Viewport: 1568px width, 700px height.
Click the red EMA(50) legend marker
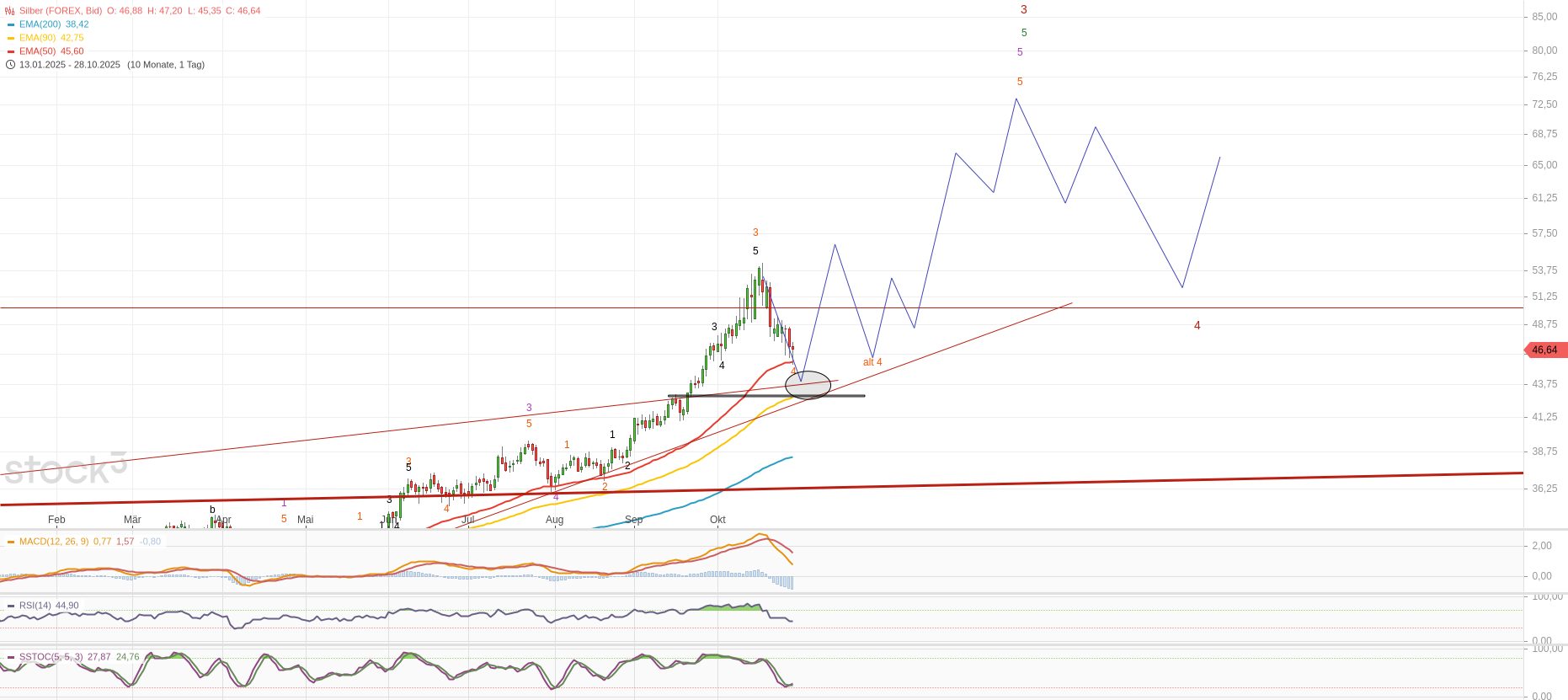11,51
